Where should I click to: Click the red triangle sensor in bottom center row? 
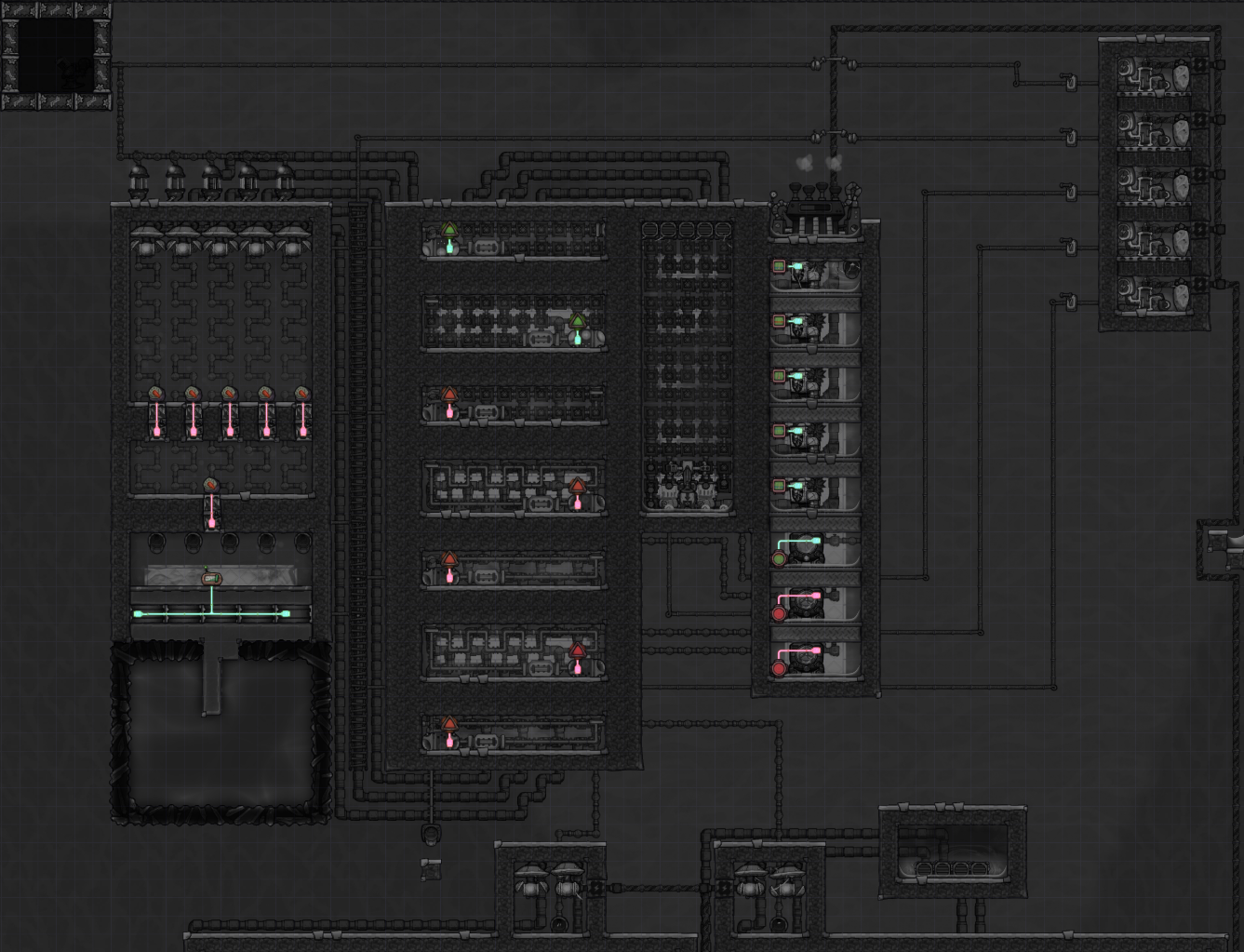point(449,723)
